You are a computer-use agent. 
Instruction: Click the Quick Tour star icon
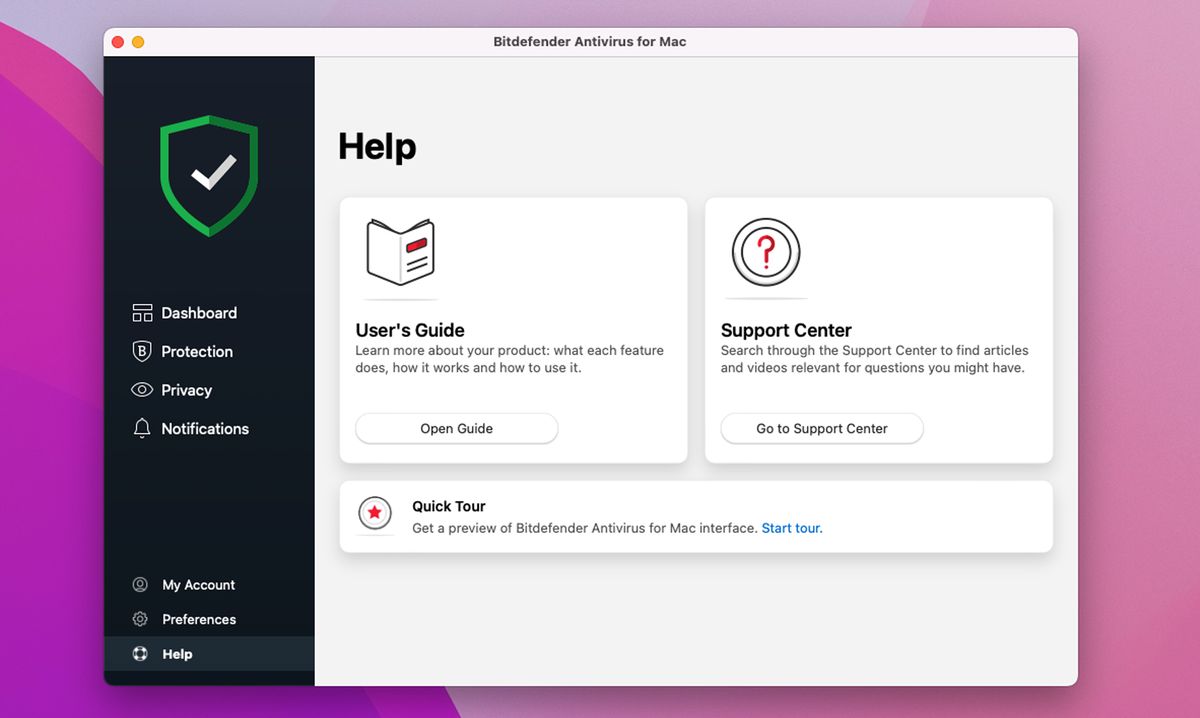point(375,514)
